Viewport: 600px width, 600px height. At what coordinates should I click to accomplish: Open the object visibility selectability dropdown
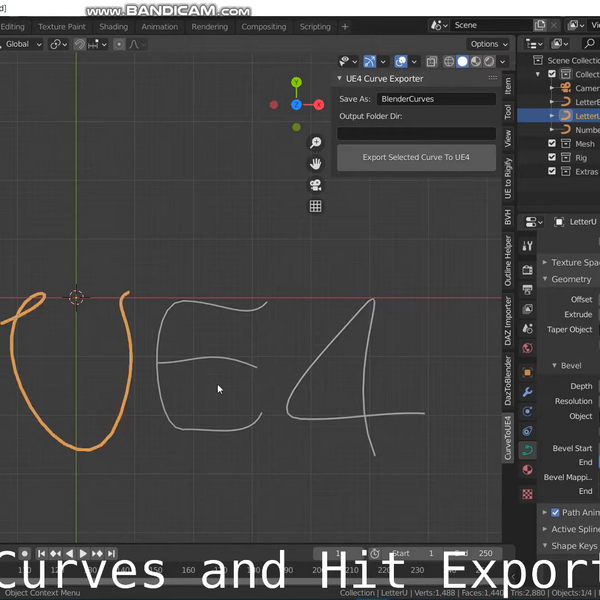(x=348, y=61)
